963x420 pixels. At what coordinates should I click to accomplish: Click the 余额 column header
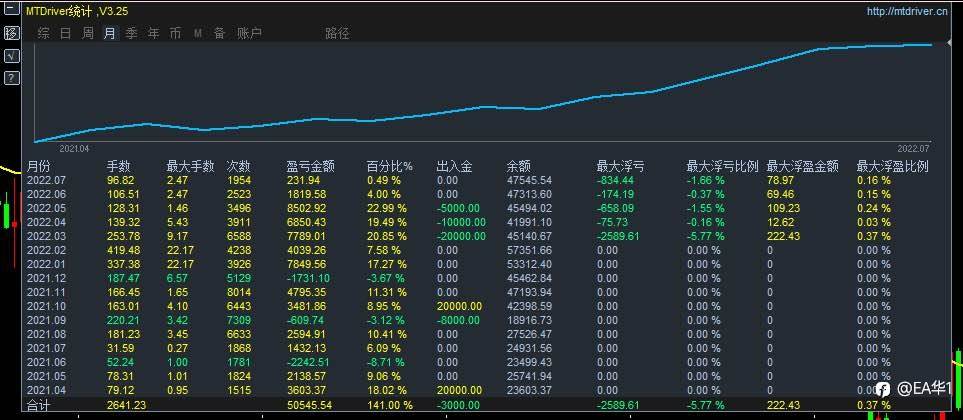point(519,166)
